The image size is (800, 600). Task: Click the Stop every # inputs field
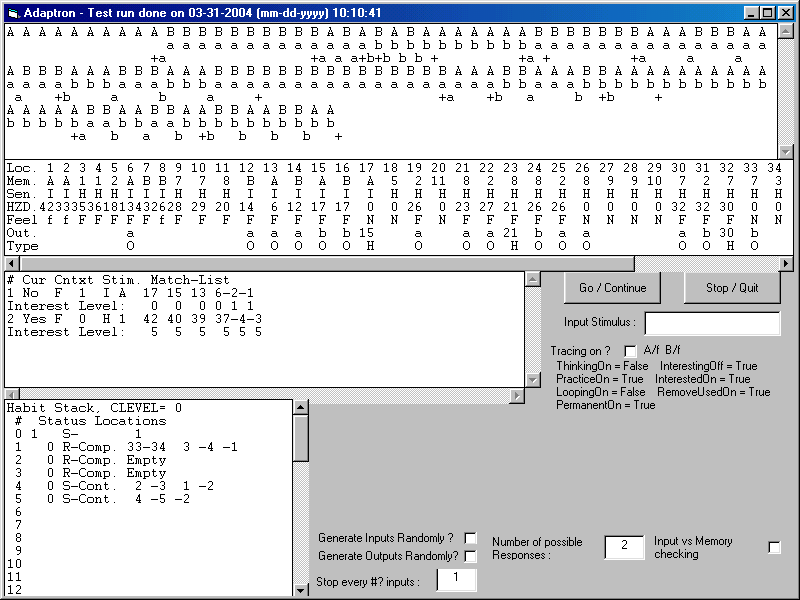[x=457, y=580]
